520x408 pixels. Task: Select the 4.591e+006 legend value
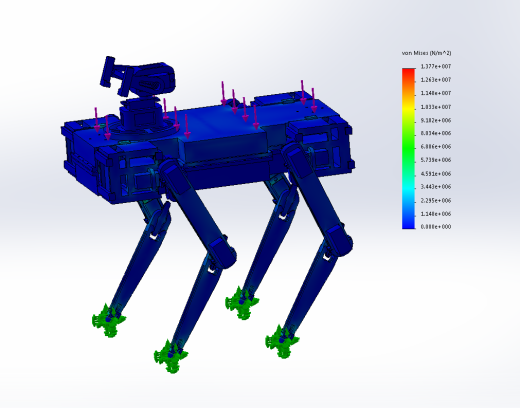[436, 173]
